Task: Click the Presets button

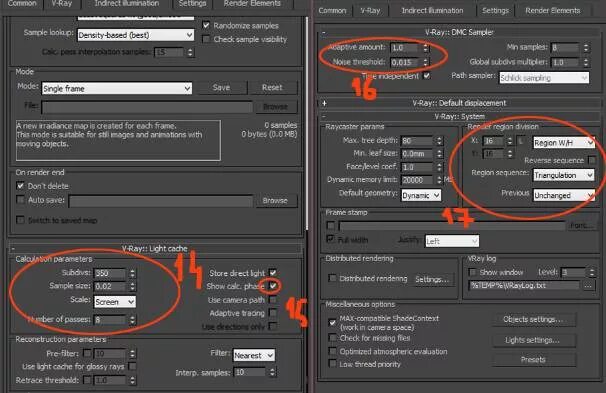Action: [533, 360]
